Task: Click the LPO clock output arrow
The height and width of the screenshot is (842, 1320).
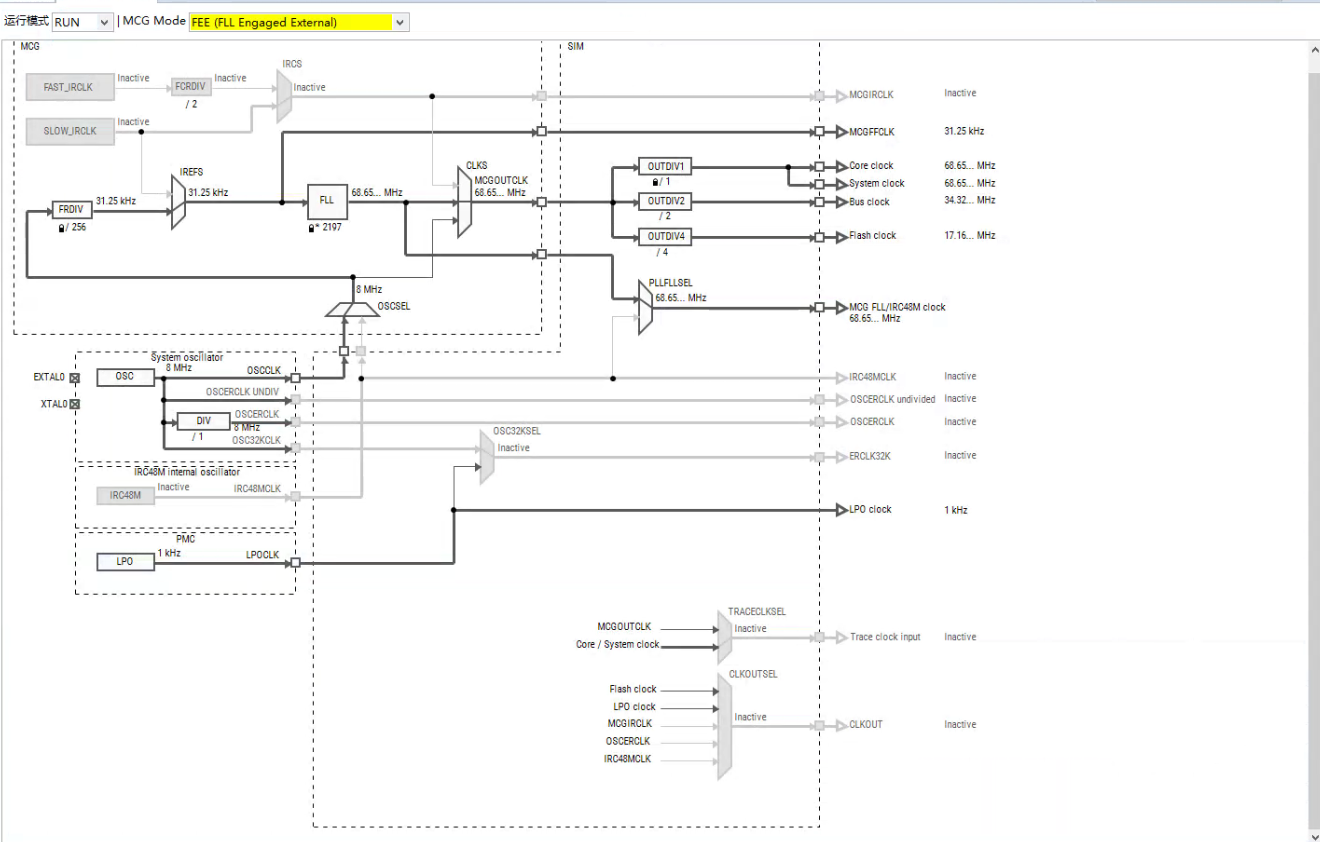Action: tap(841, 510)
